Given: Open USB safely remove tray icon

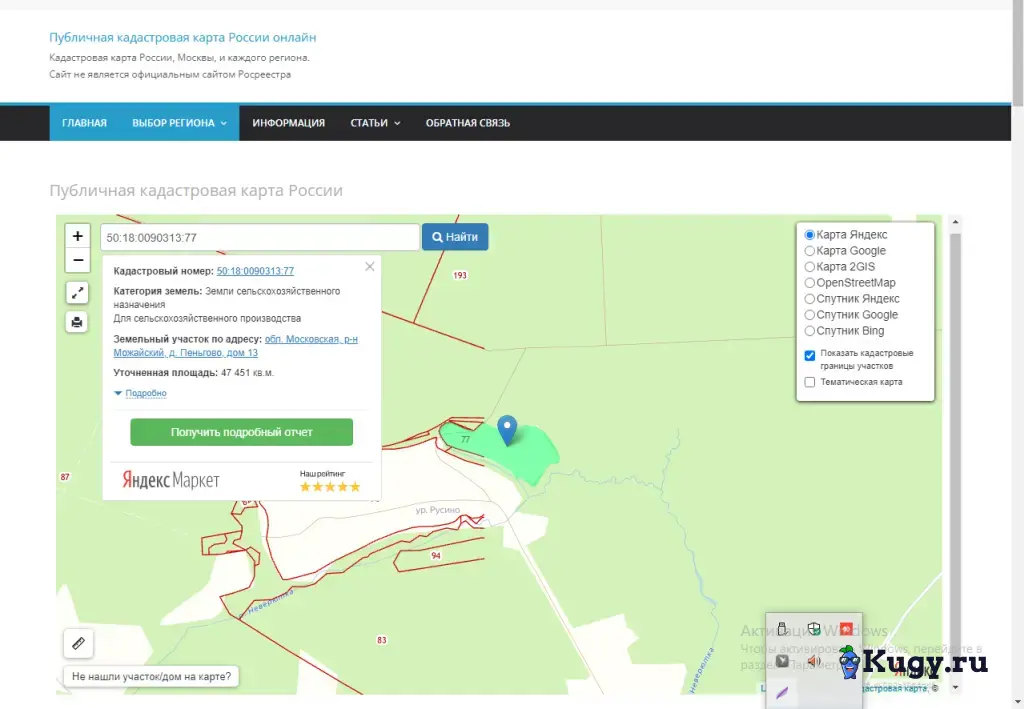Looking at the screenshot, I should [x=782, y=629].
